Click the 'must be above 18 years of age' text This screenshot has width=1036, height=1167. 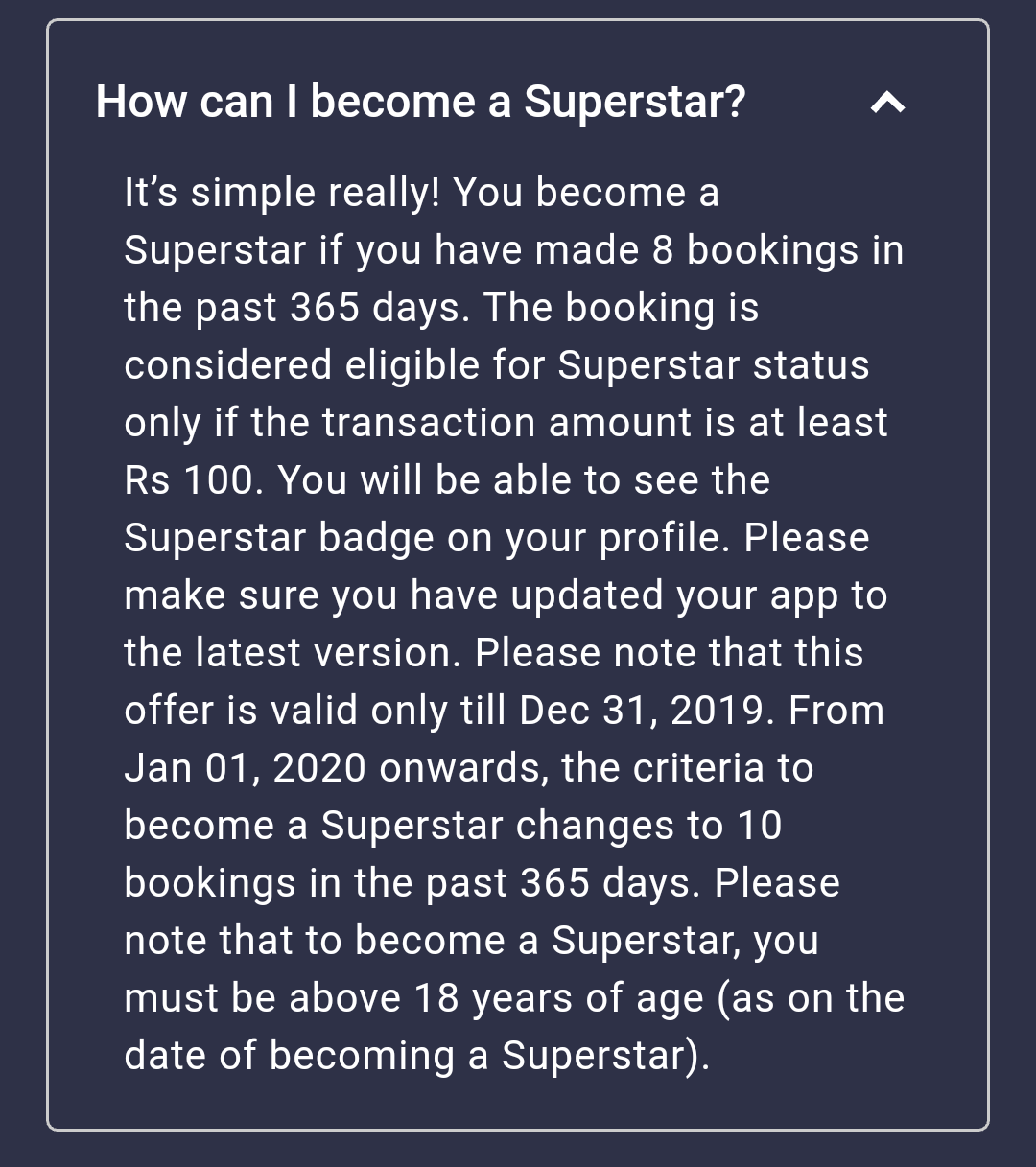pos(414,998)
